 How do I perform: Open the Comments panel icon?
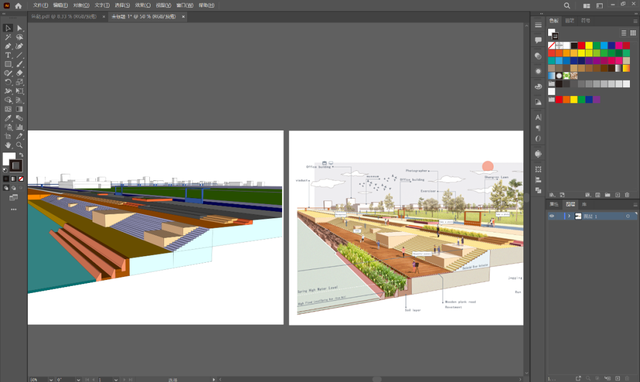pyautogui.click(x=538, y=40)
